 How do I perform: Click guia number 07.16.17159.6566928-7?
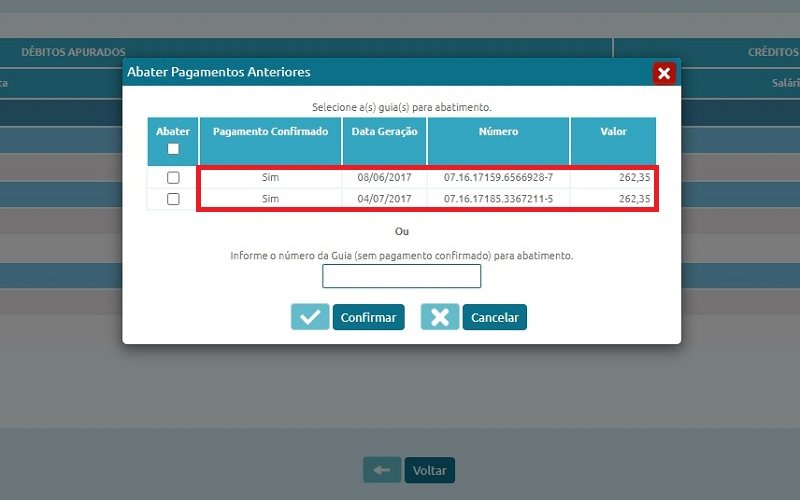pyautogui.click(x=498, y=177)
